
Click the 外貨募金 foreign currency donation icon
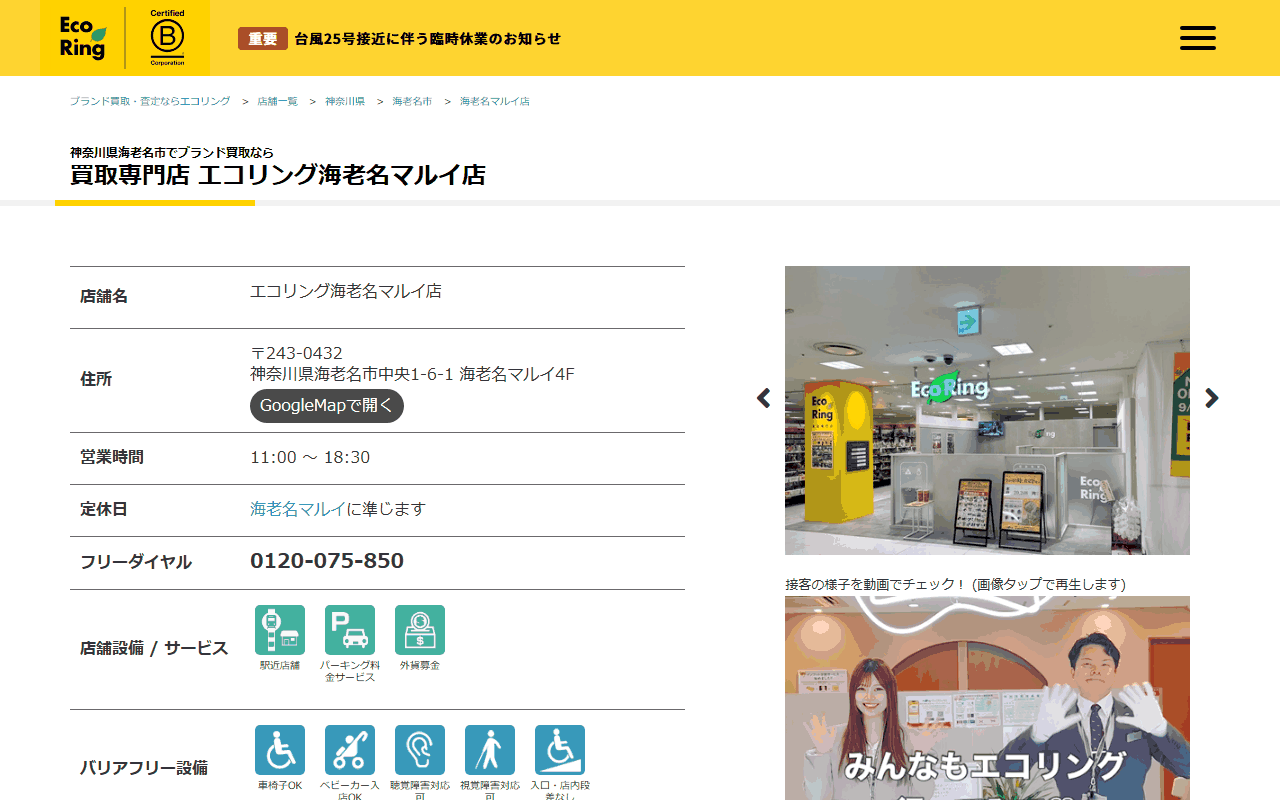click(420, 630)
